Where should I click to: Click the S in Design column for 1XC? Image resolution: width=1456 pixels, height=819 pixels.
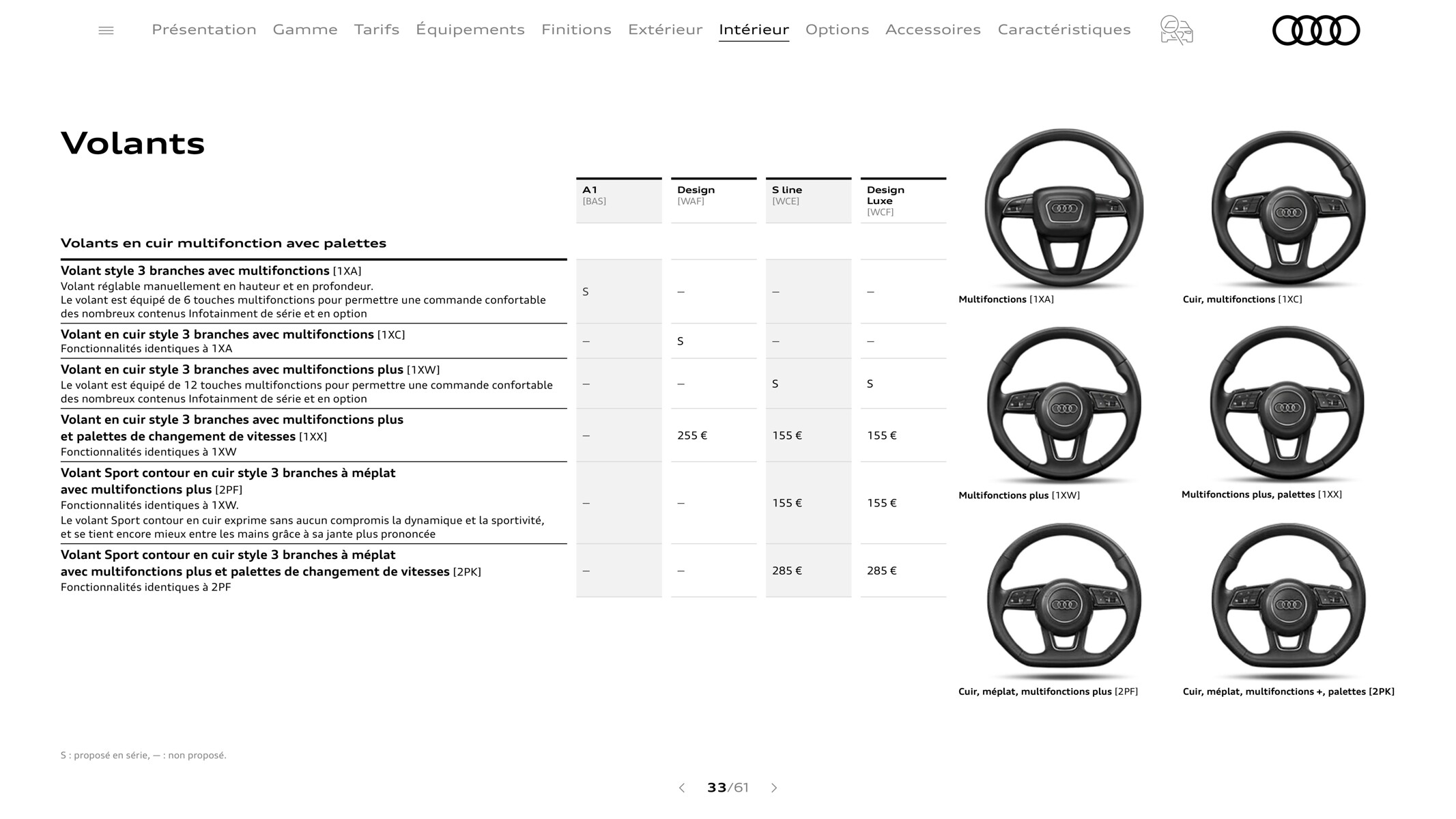[x=680, y=341]
